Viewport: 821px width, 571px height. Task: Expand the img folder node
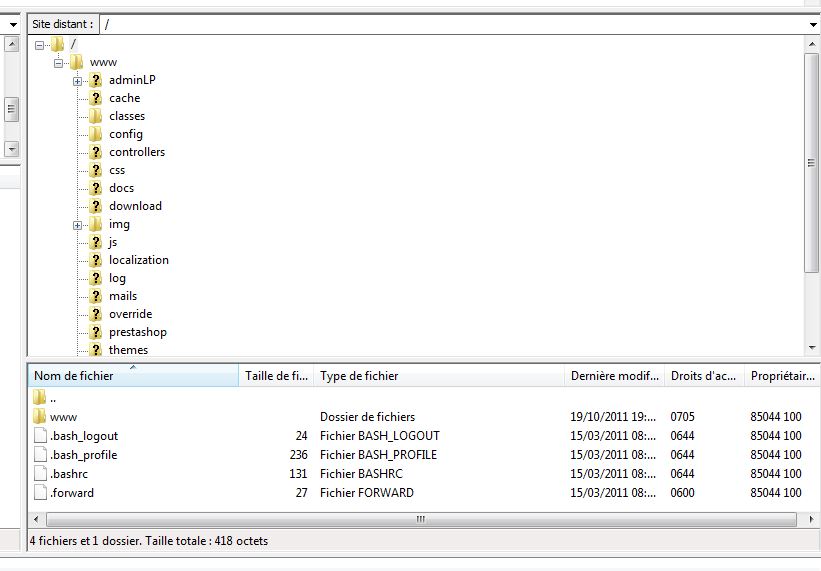[x=77, y=226]
